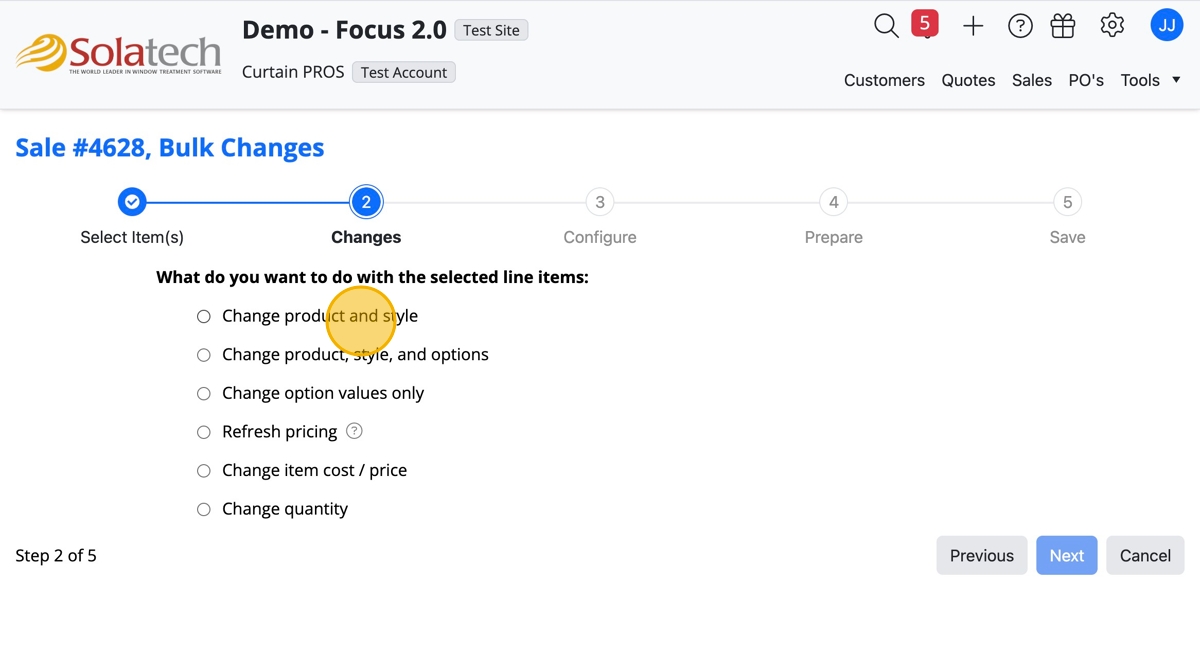Select the Change item cost / price radio

coord(204,471)
